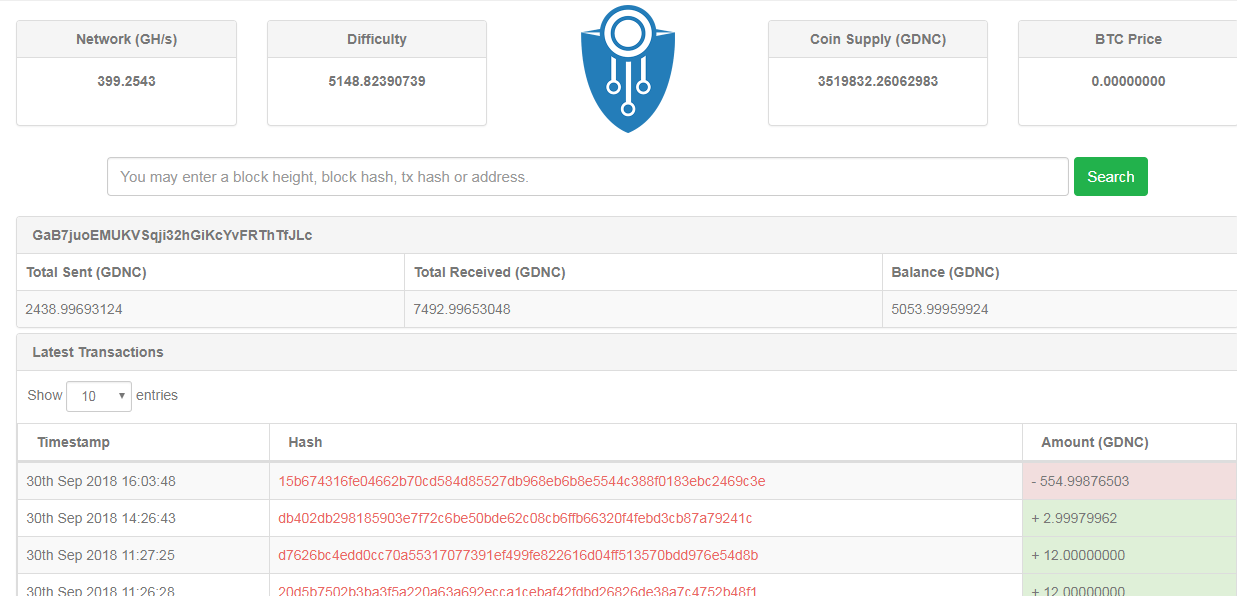Click timestamp 30th Sep 2018 16:03:48

click(x=101, y=481)
